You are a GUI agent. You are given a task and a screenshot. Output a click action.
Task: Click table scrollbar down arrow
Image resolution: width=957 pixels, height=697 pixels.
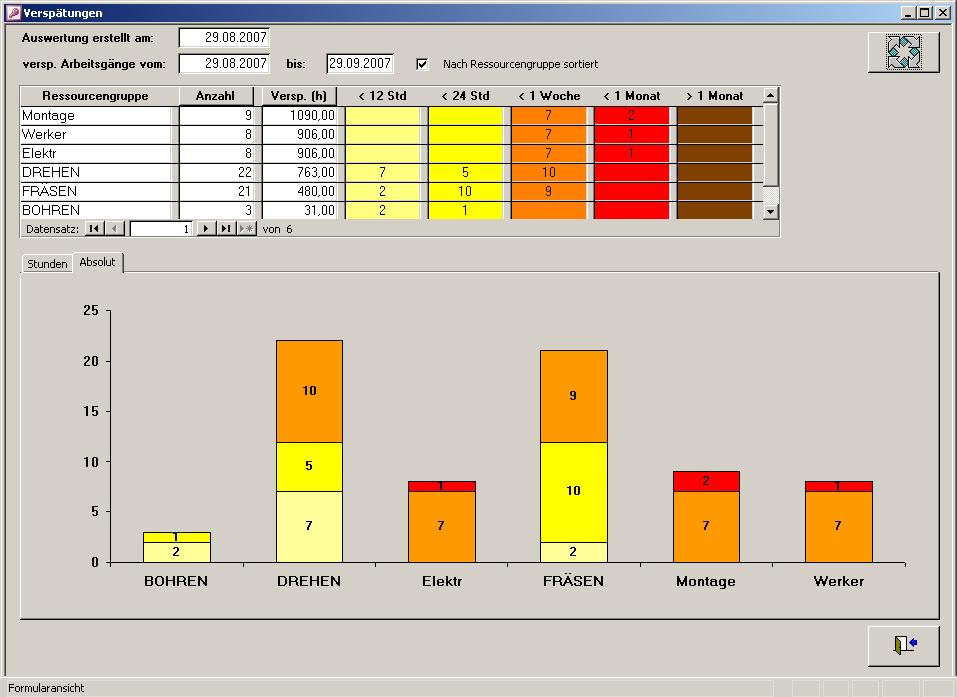770,212
